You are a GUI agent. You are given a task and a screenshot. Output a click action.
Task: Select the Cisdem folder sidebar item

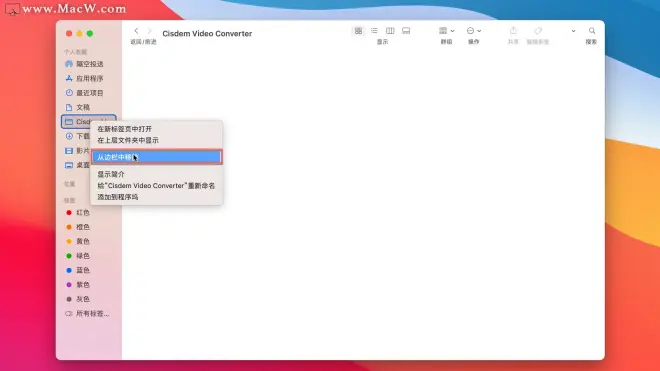(x=89, y=122)
